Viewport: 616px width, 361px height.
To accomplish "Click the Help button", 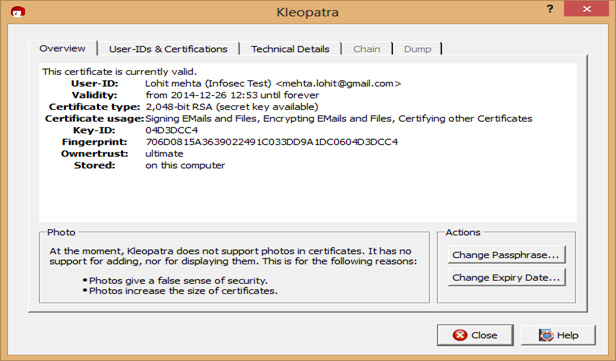I will 558,335.
